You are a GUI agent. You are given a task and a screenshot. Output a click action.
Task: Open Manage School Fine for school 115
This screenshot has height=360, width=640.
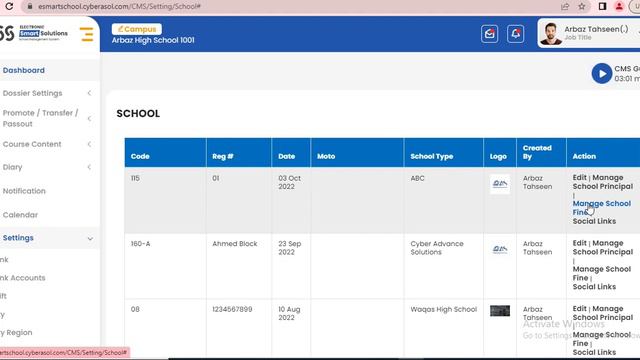tap(602, 208)
